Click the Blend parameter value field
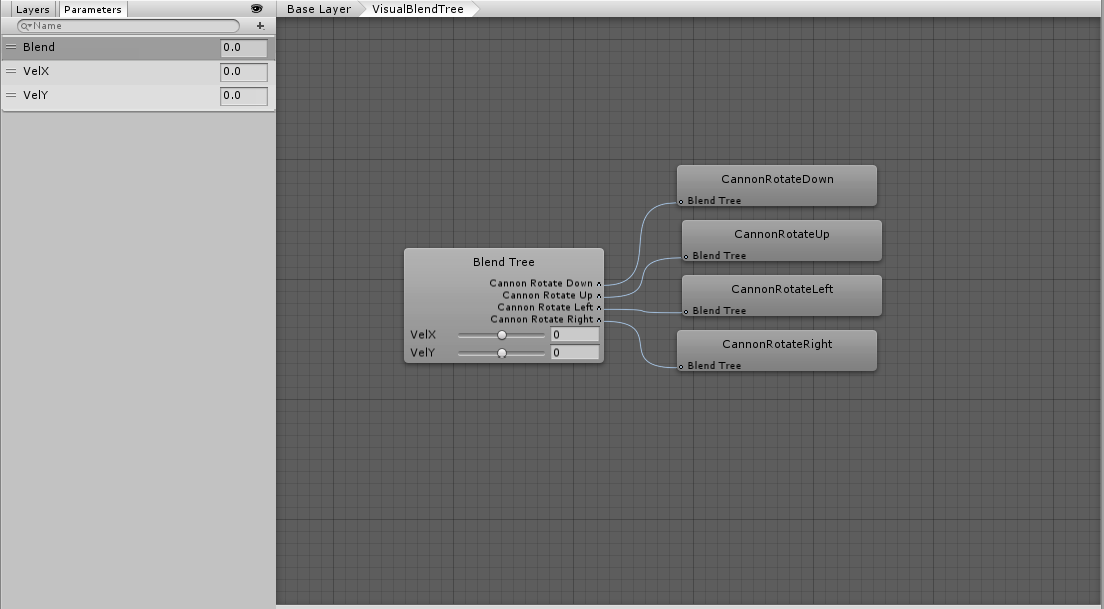This screenshot has width=1104, height=609. 243,47
